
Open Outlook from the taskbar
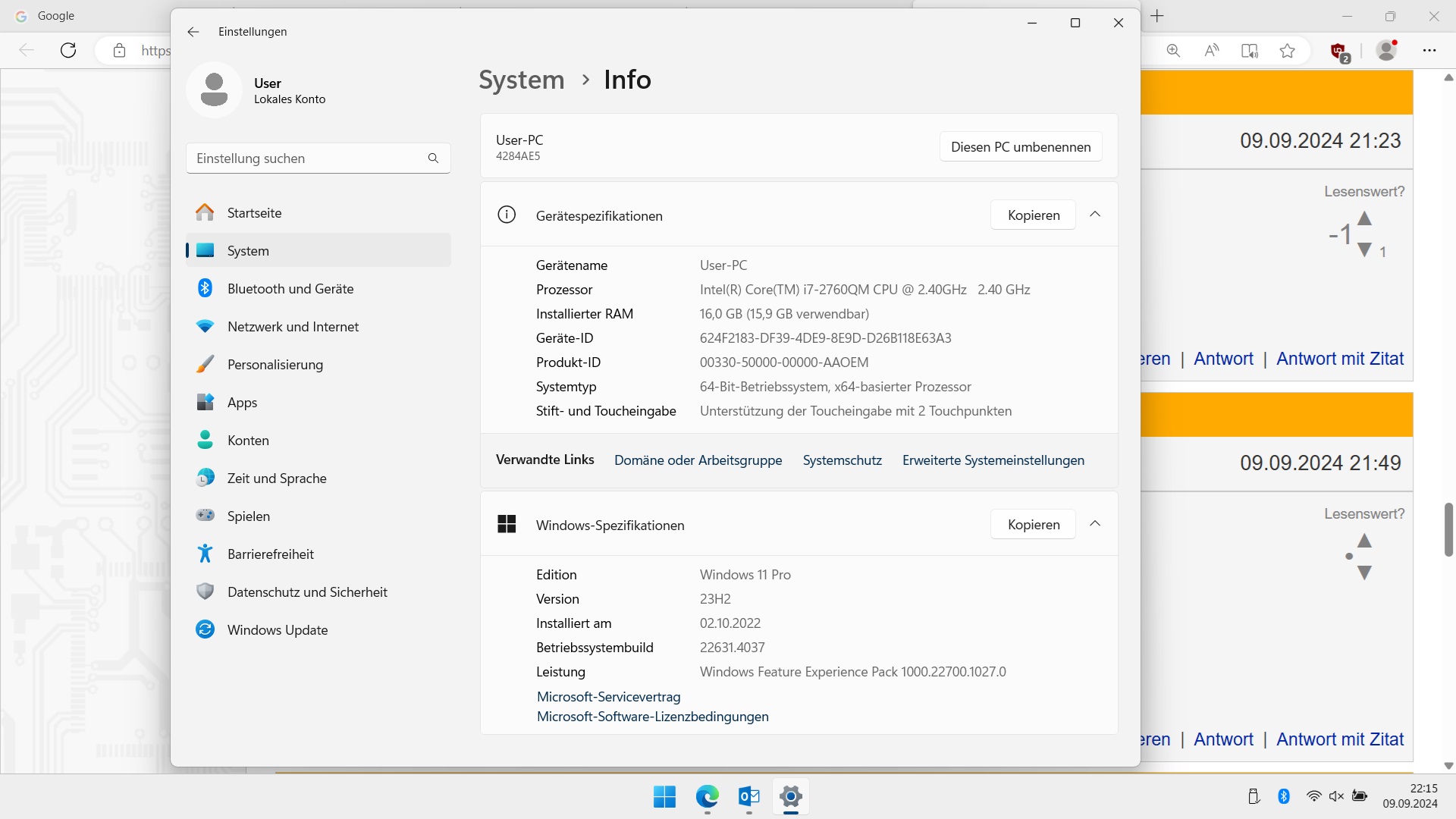click(x=749, y=797)
